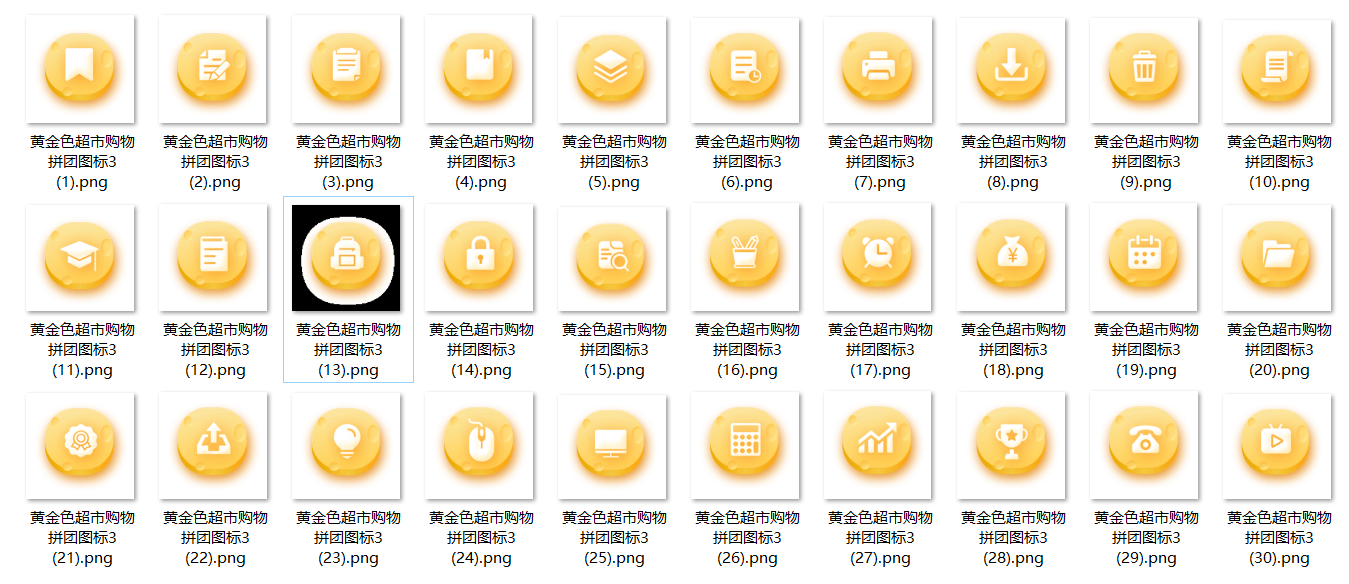Image resolution: width=1349 pixels, height=584 pixels.
Task: Click file name ending in (13).png
Action: 346,350
